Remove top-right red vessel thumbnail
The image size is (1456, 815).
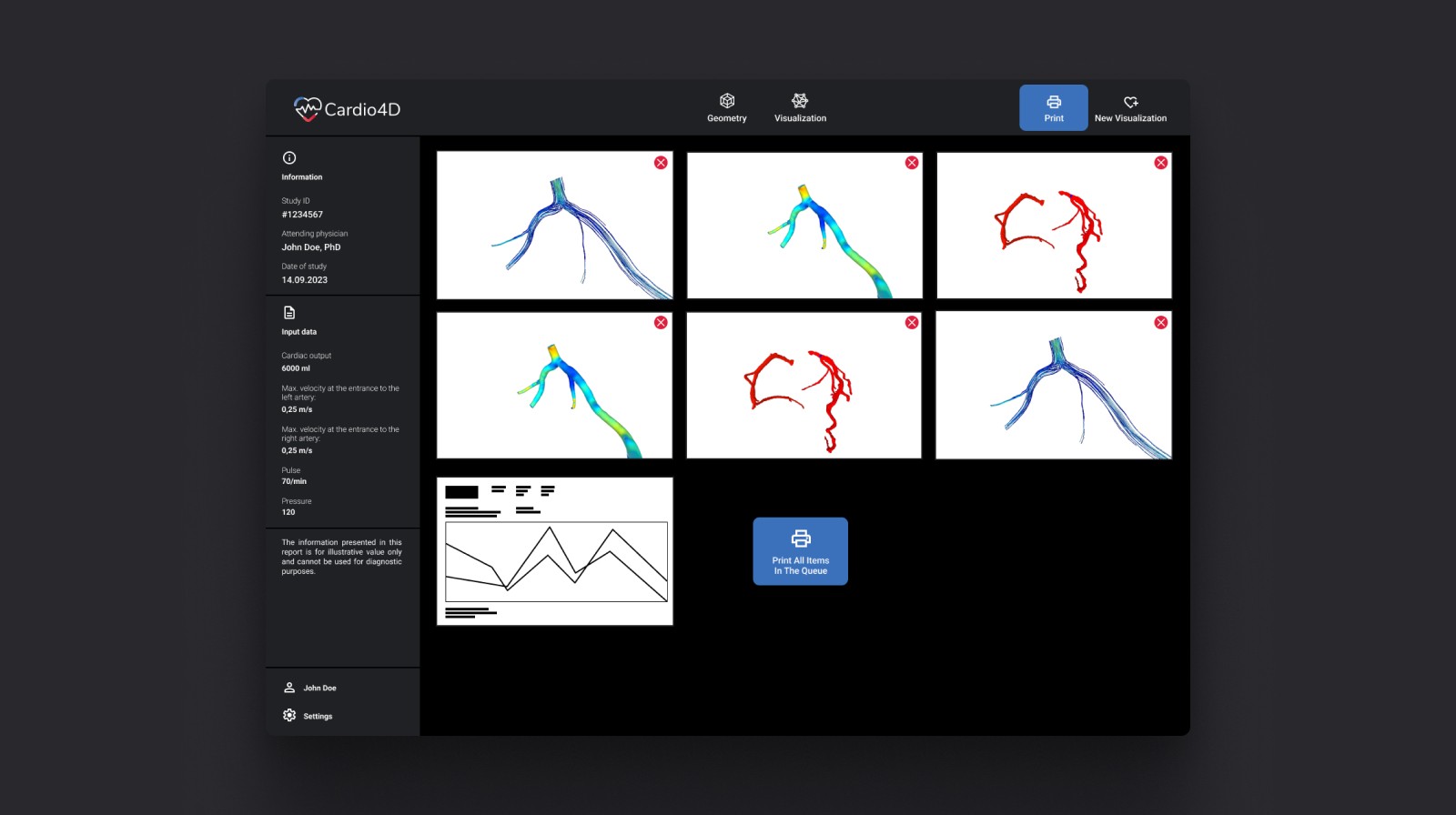(x=1160, y=163)
